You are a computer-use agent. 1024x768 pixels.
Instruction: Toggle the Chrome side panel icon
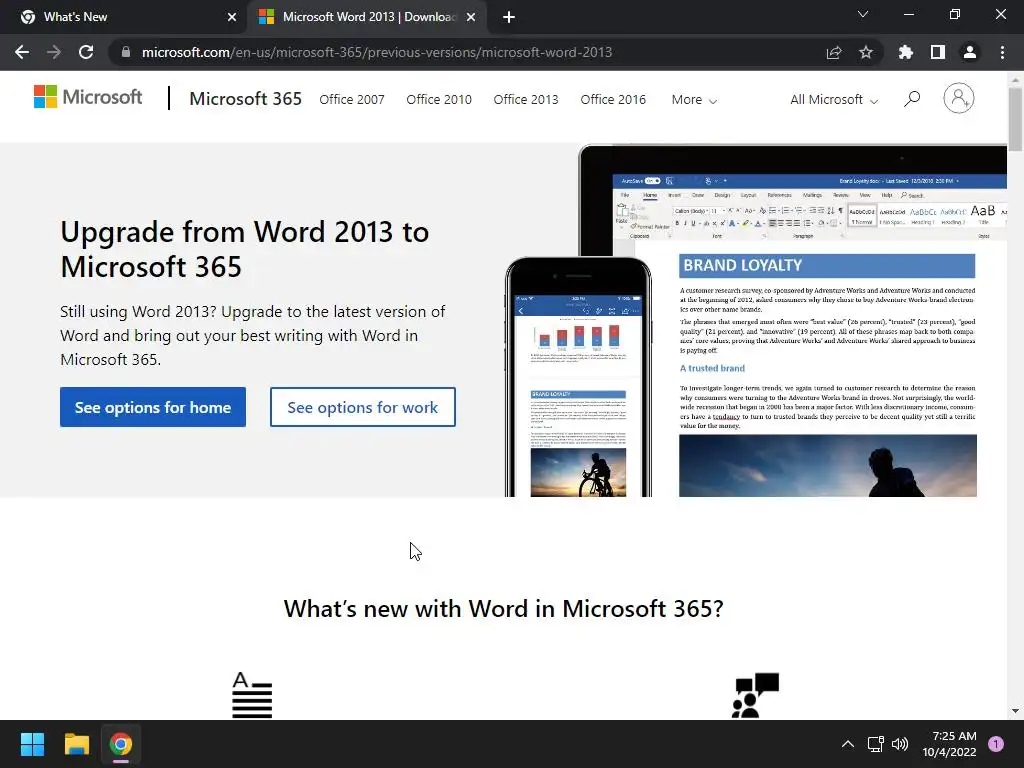pos(938,52)
